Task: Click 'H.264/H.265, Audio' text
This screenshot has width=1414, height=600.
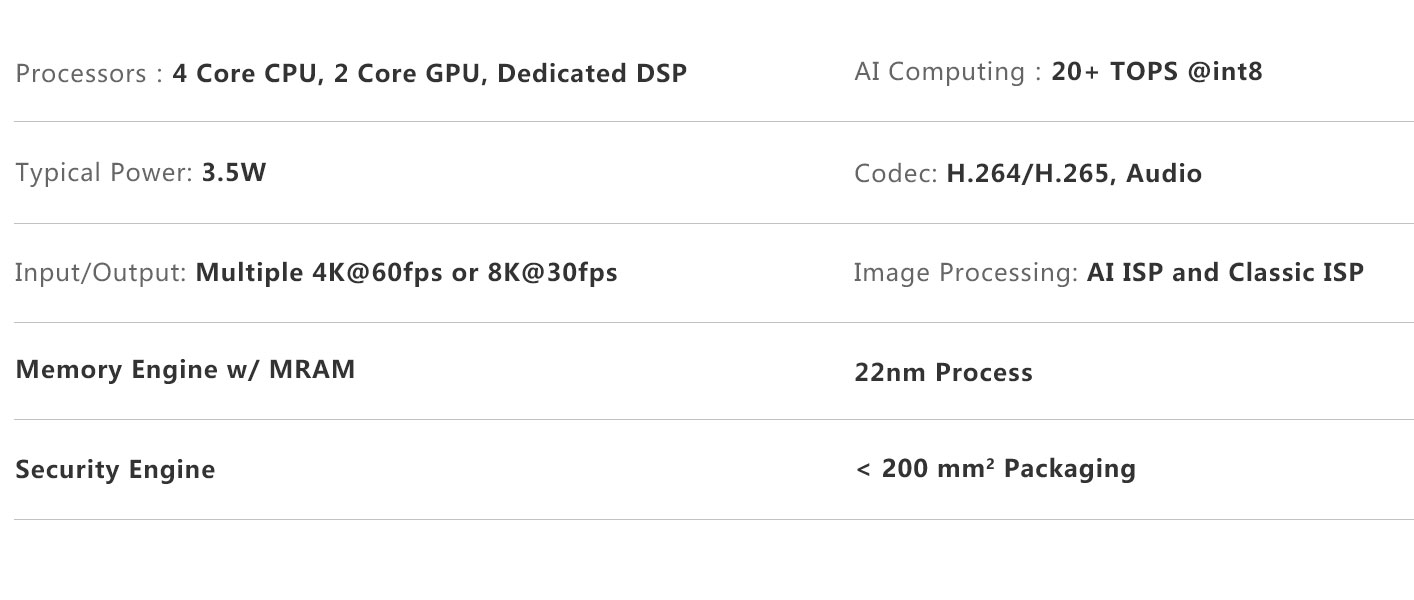Action: point(1073,174)
